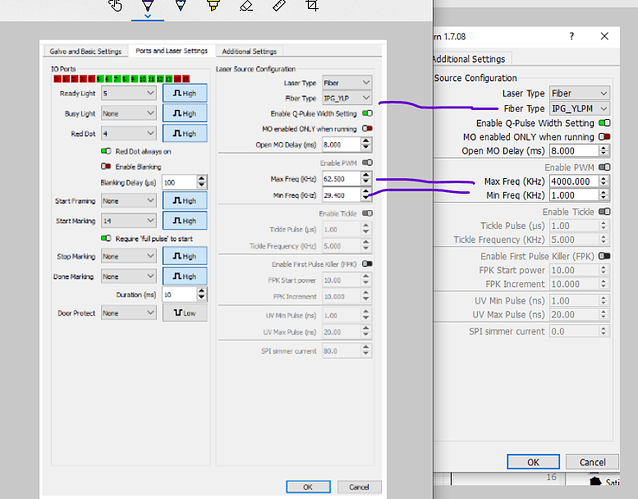
Task: Click the Blanking Delay field showing 100
Action: 179,182
